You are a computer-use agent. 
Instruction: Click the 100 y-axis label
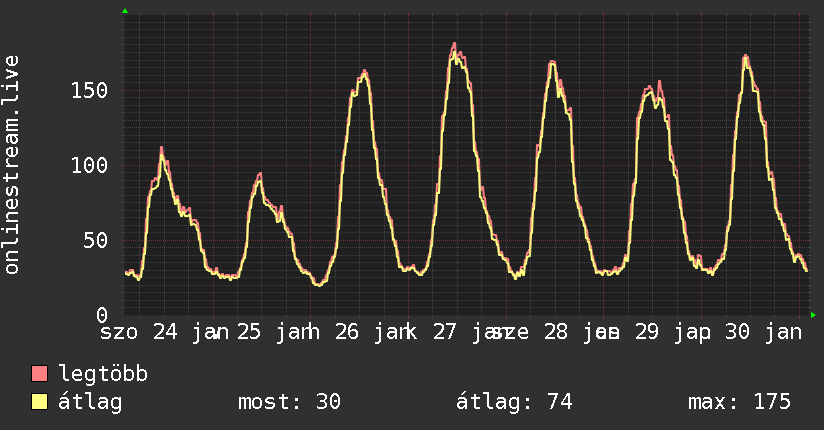click(89, 166)
